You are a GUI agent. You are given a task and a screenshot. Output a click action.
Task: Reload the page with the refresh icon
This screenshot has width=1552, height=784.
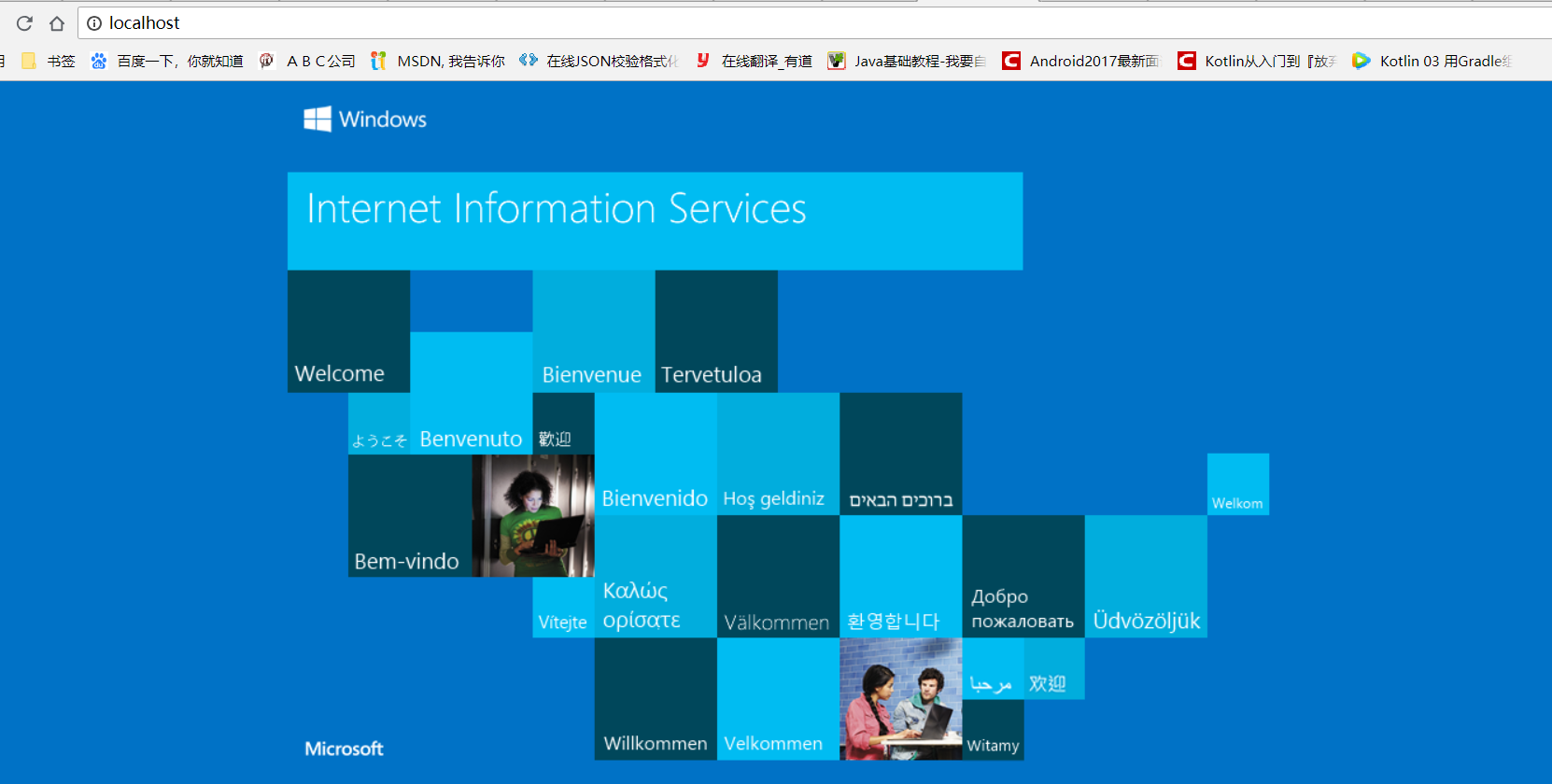click(x=25, y=23)
